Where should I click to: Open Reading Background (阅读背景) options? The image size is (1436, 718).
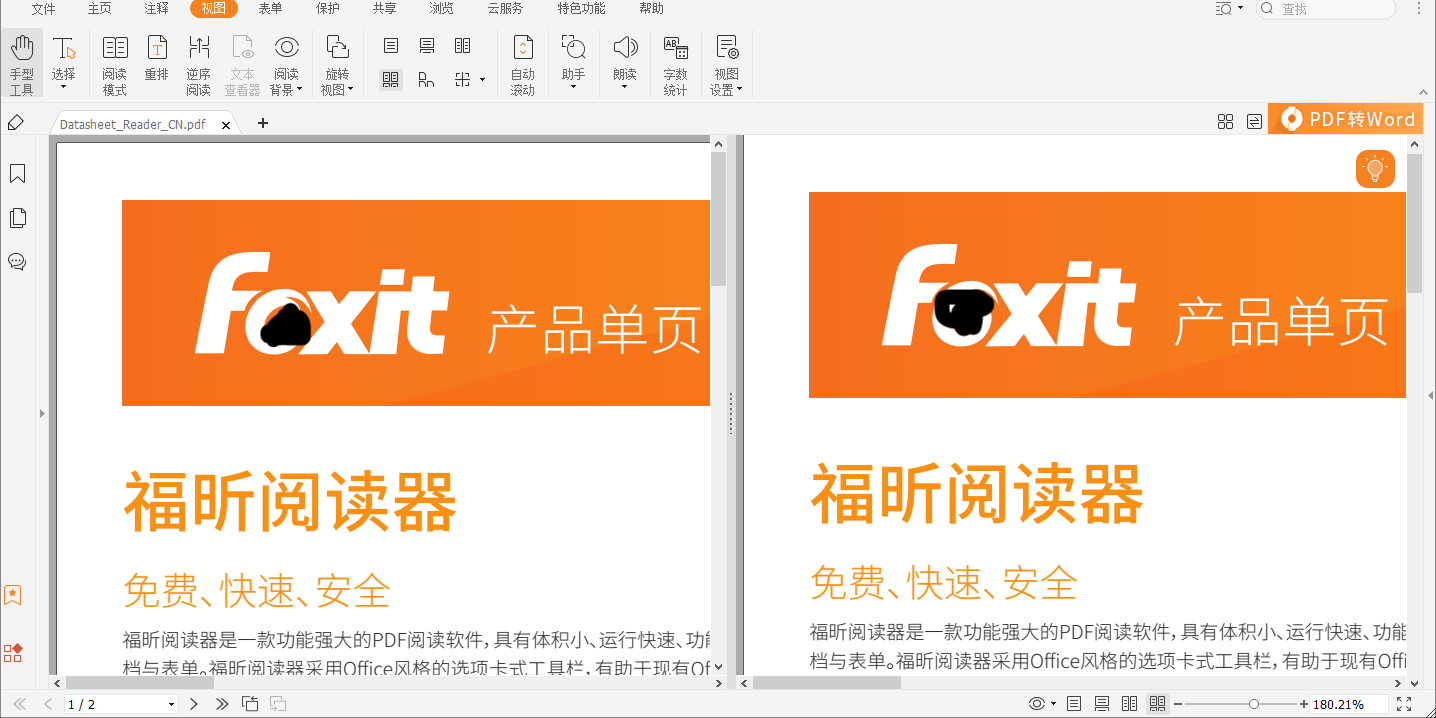[x=287, y=66]
